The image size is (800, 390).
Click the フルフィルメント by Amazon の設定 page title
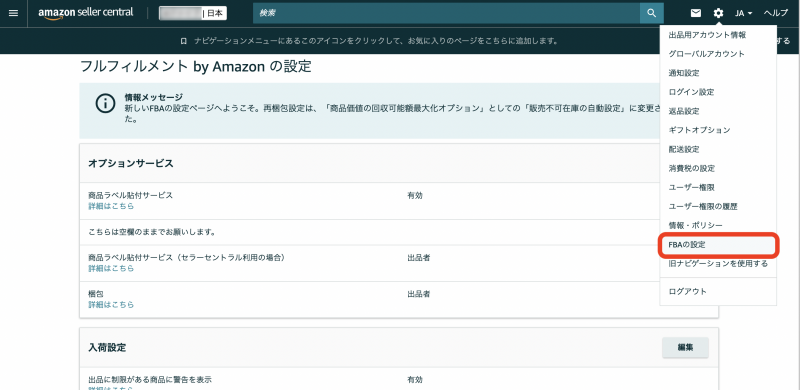coord(195,66)
